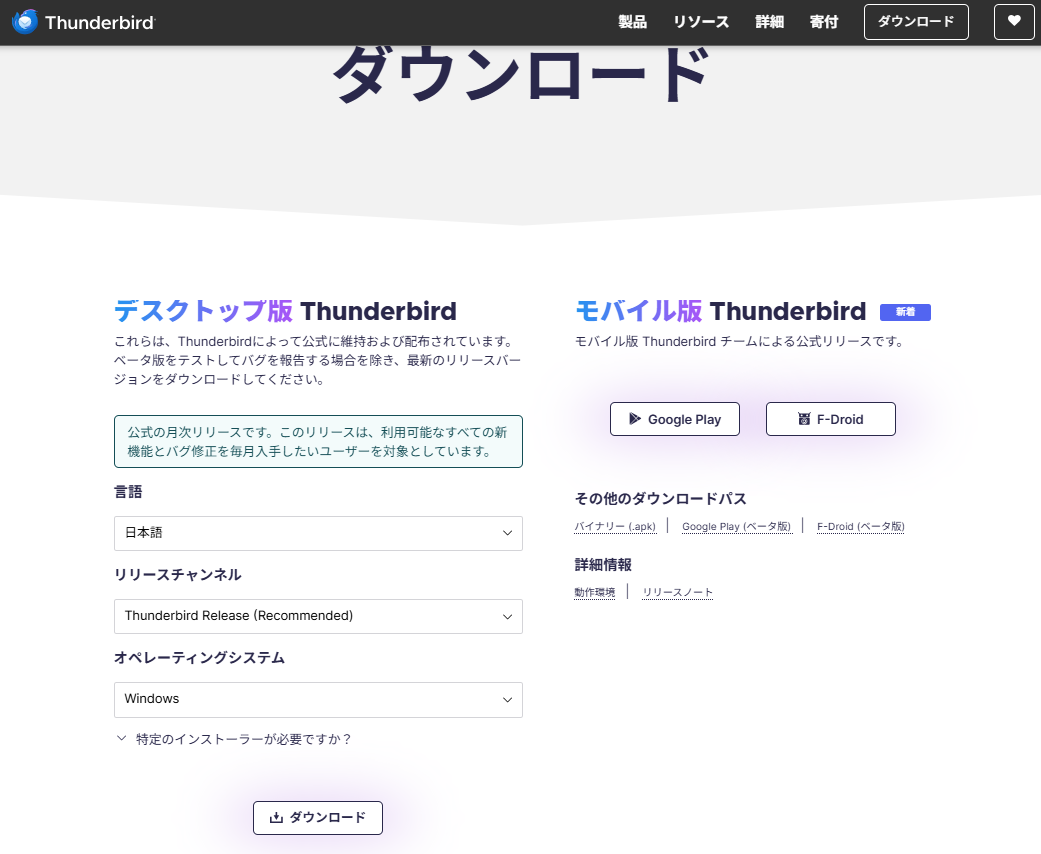Click the 新着 badge
Screen dimensions: 1041x854
click(905, 312)
